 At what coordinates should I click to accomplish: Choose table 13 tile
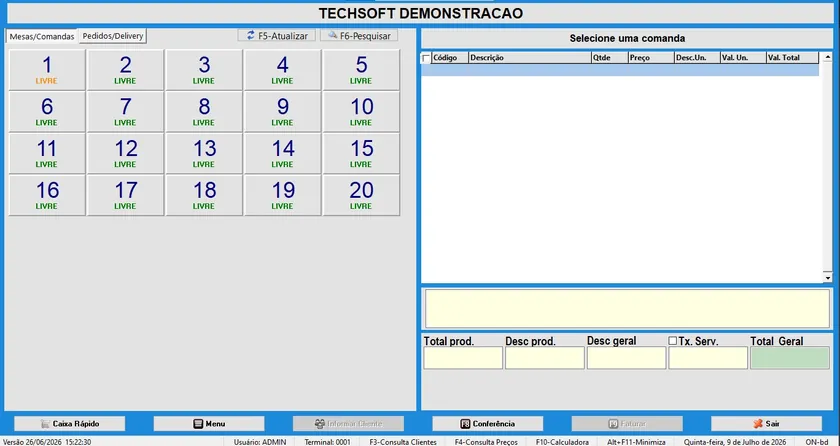click(x=204, y=154)
